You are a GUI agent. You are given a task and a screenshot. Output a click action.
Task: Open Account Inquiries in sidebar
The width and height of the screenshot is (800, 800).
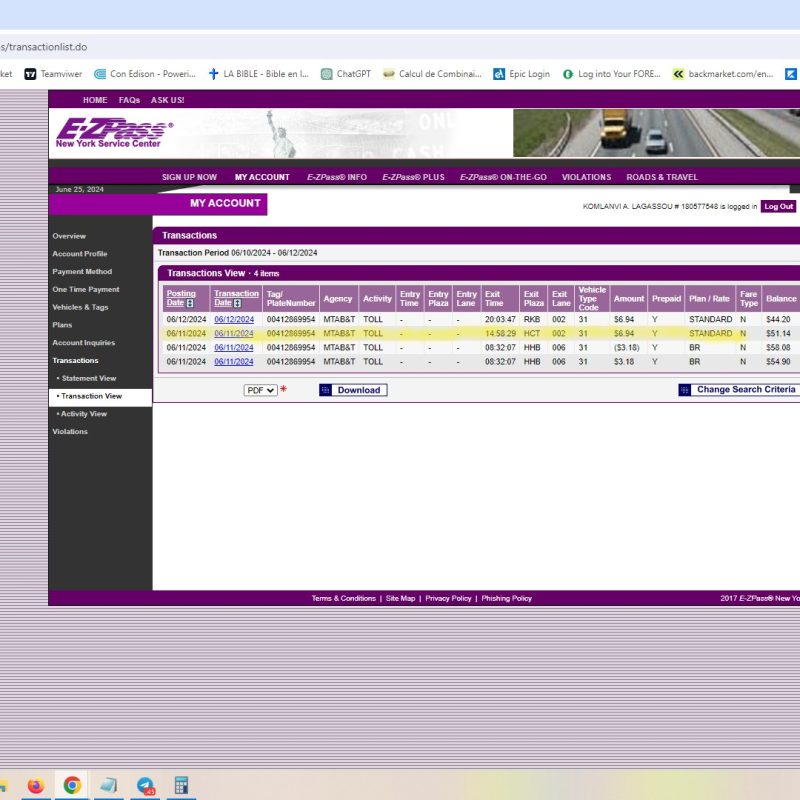coord(84,343)
